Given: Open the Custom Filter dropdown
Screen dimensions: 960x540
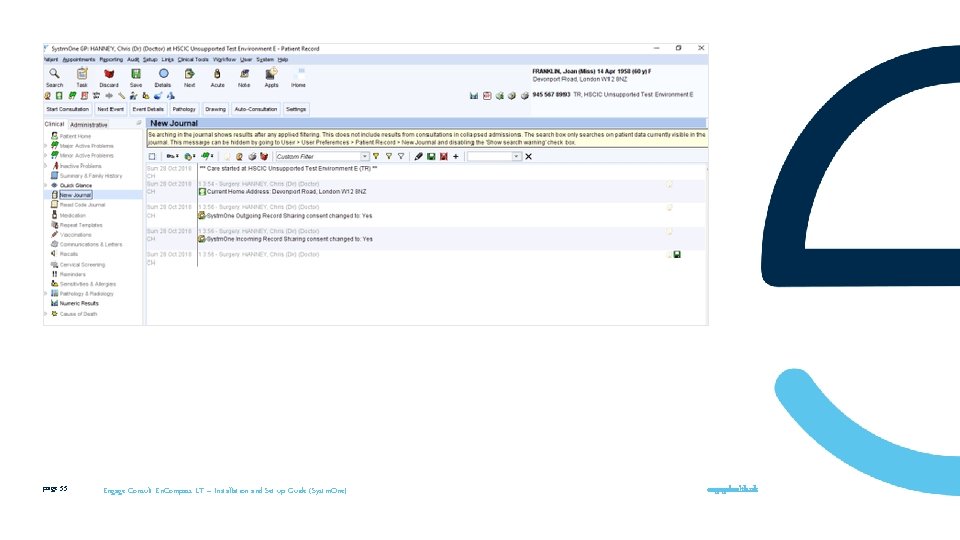Looking at the screenshot, I should pos(365,157).
